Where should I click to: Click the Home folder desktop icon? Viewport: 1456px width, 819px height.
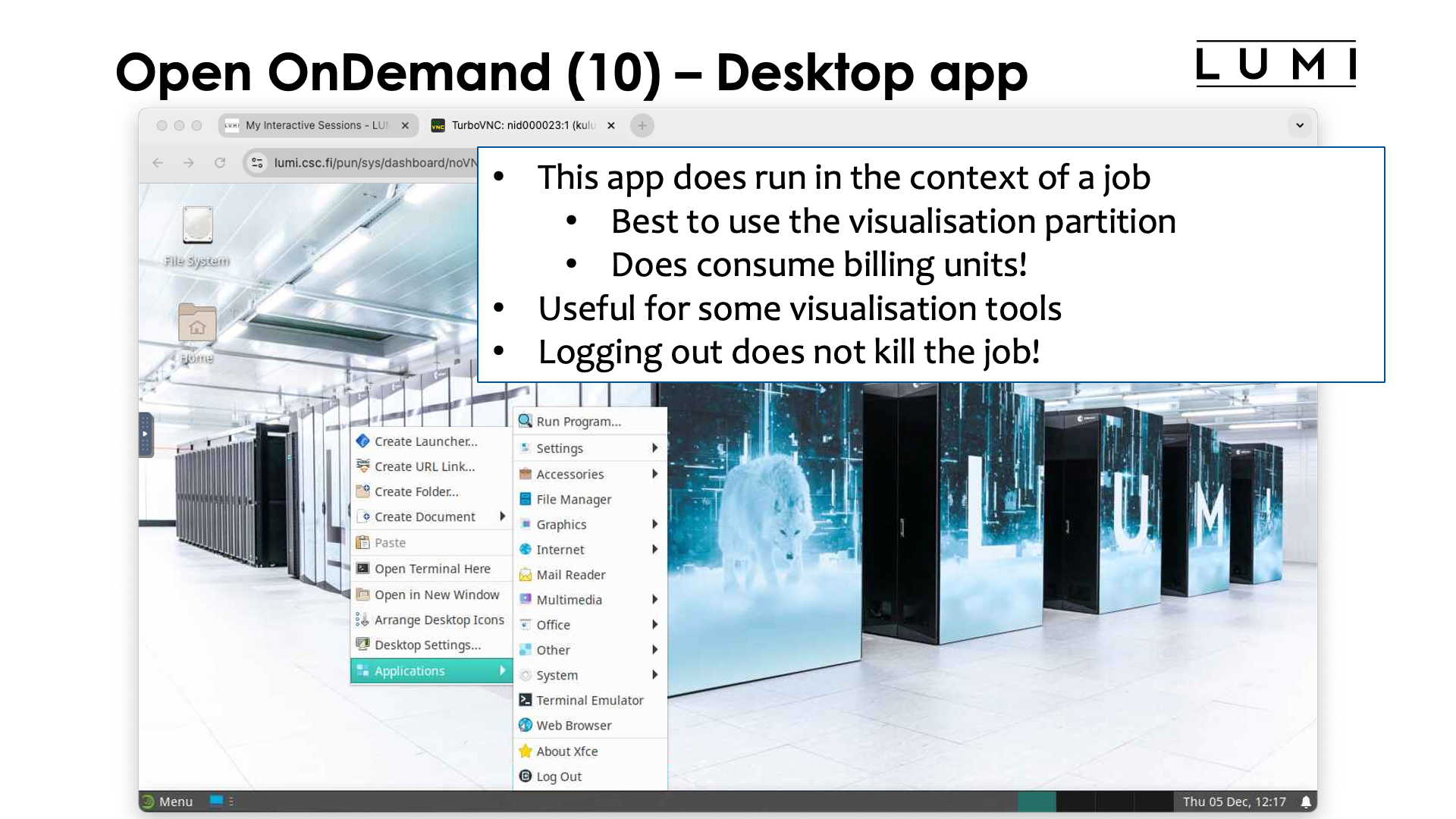[197, 325]
